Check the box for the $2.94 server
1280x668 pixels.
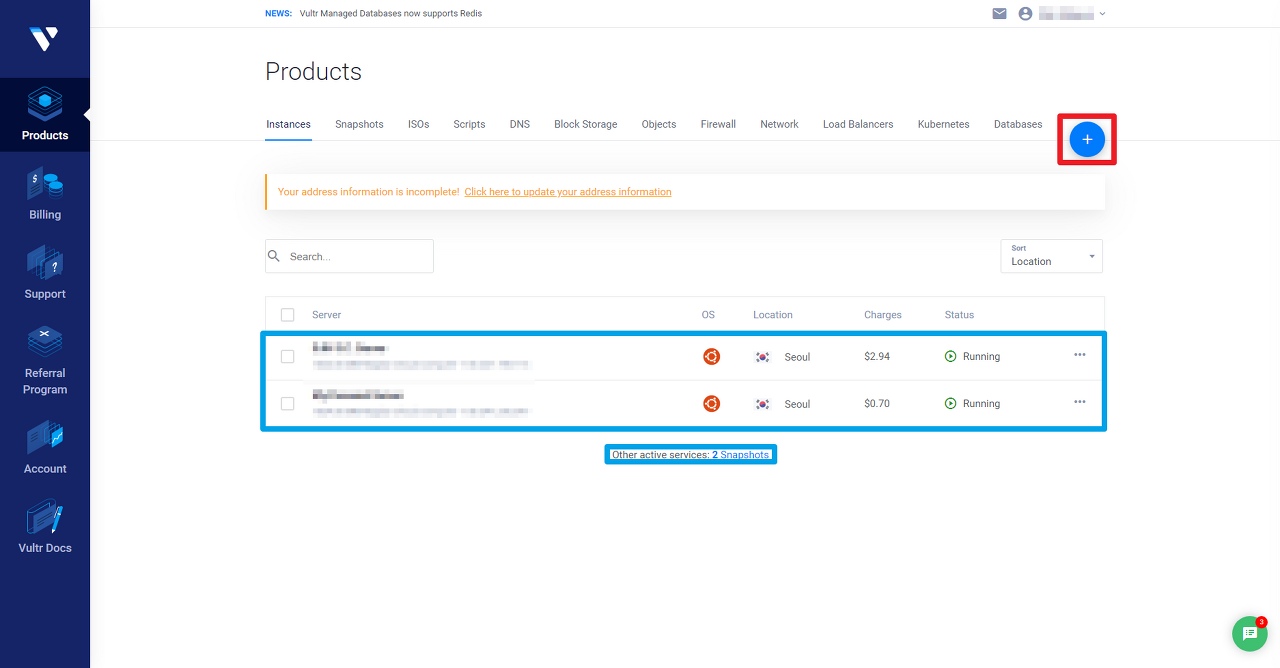[288, 356]
